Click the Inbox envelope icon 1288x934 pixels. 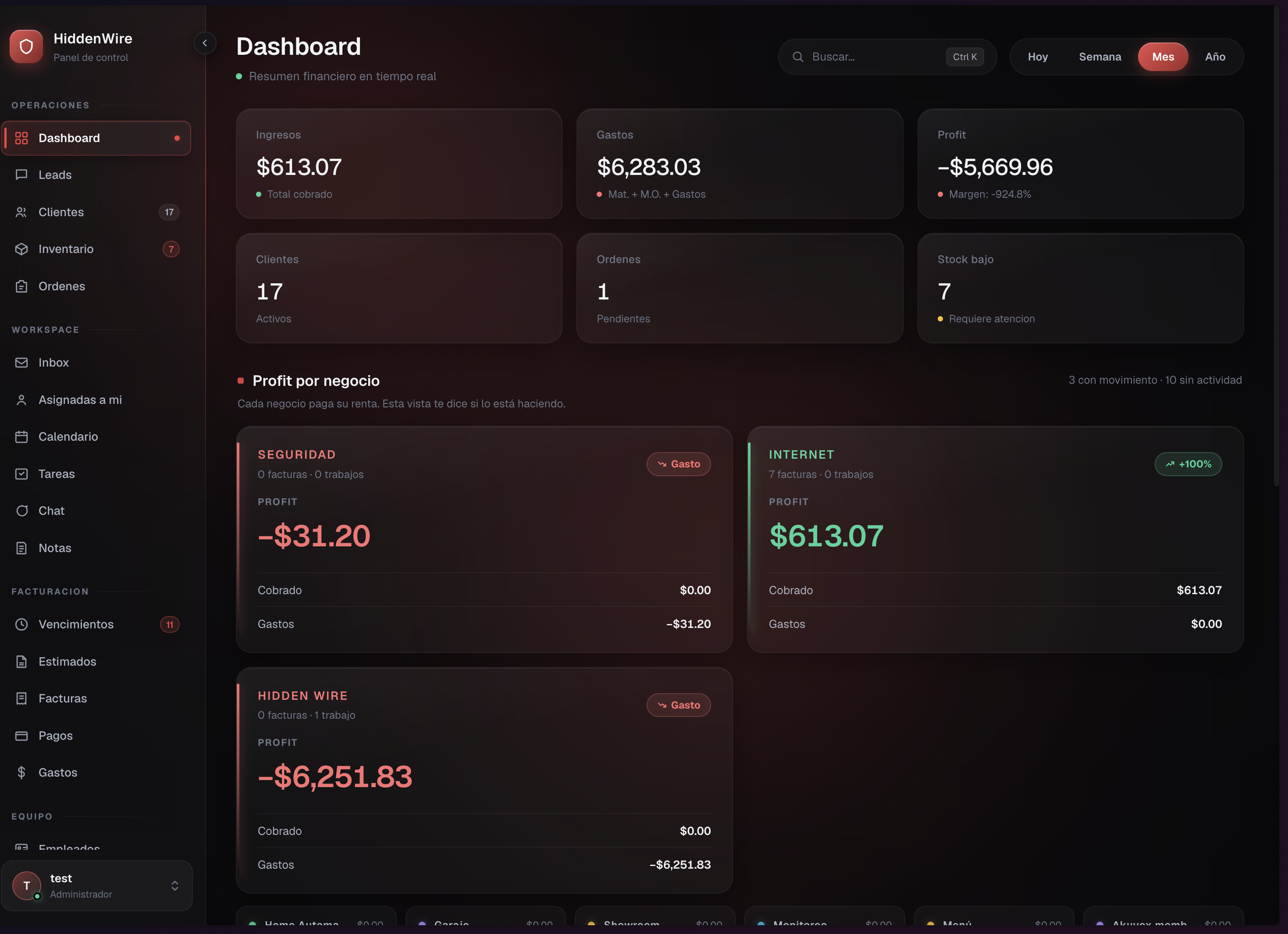21,363
